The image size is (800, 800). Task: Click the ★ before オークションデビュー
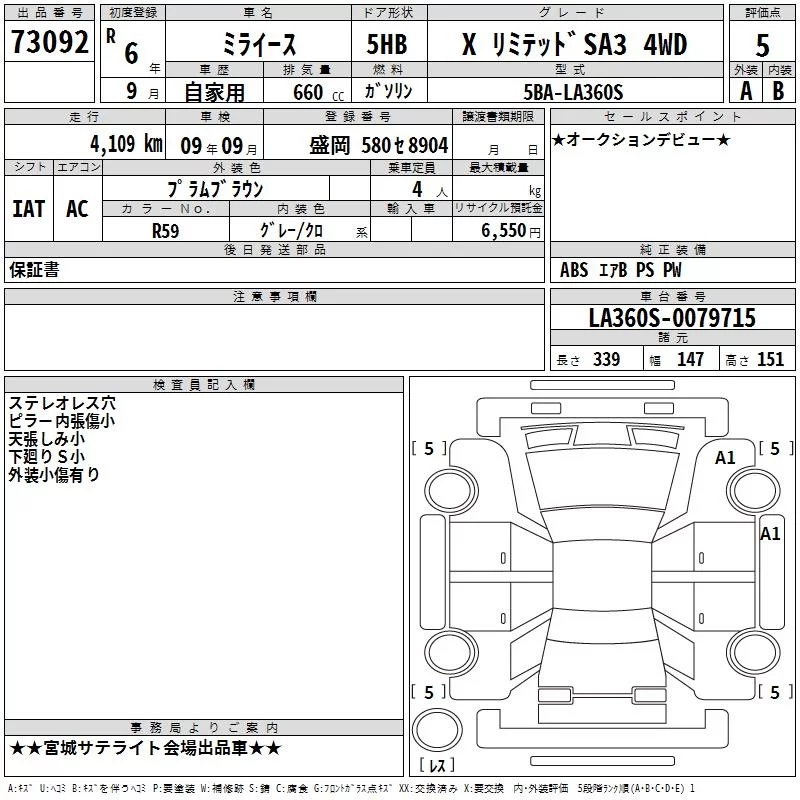(x=559, y=139)
